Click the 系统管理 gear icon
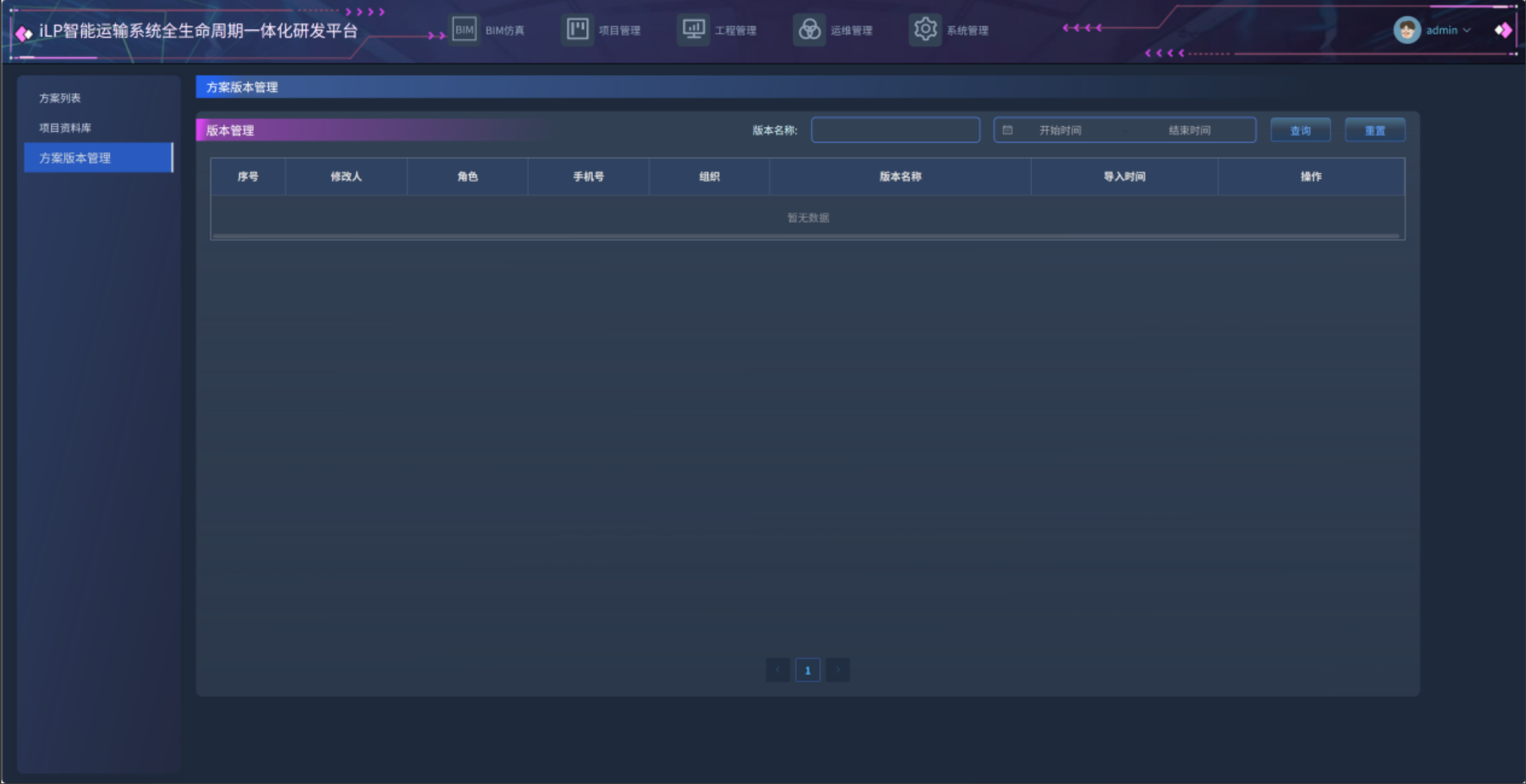The width and height of the screenshot is (1526, 784). tap(925, 30)
